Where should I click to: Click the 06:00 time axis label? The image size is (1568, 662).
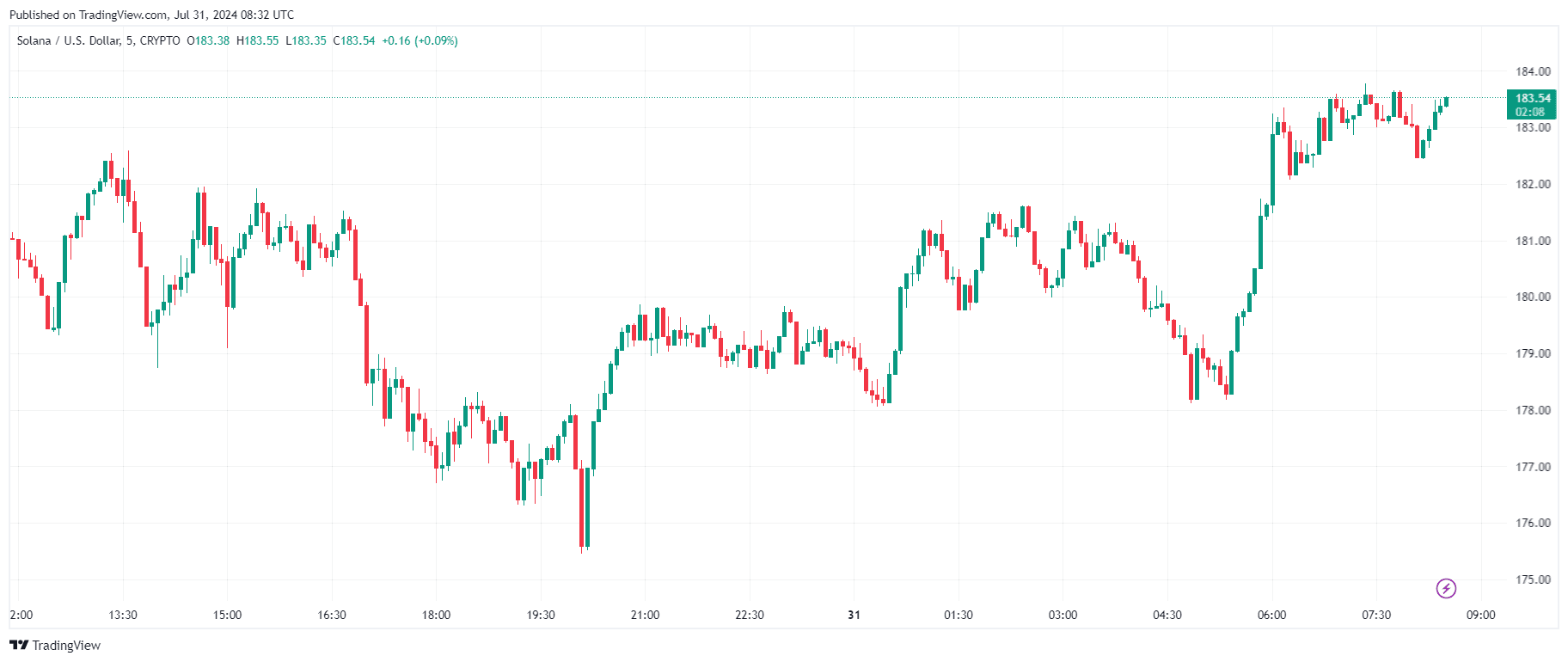(x=1271, y=615)
